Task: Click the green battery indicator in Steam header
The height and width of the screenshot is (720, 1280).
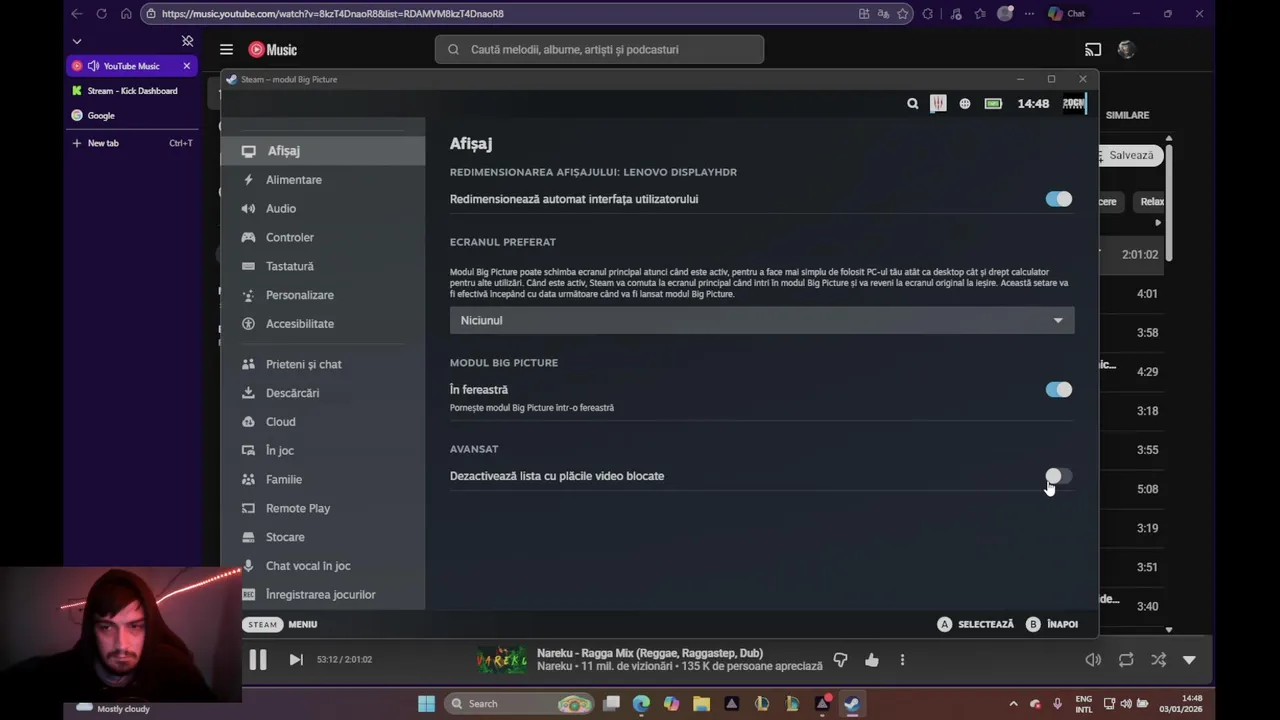Action: (x=993, y=104)
